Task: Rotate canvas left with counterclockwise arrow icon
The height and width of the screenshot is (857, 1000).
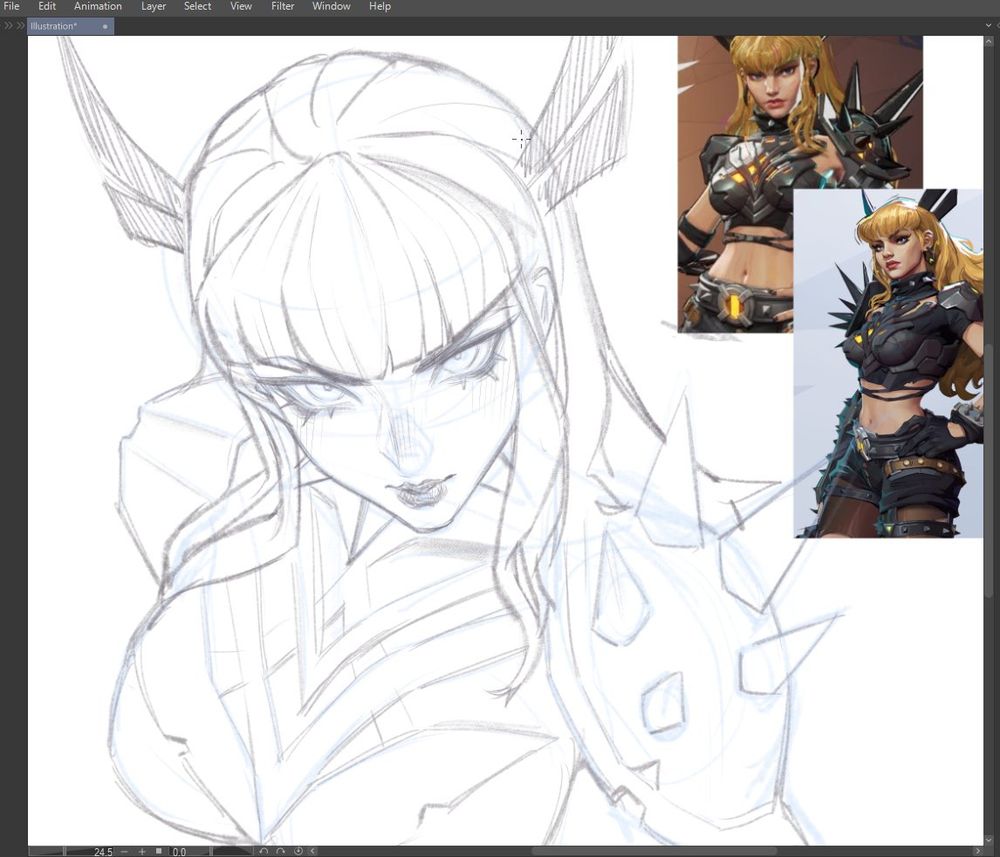Action: pyautogui.click(x=263, y=851)
